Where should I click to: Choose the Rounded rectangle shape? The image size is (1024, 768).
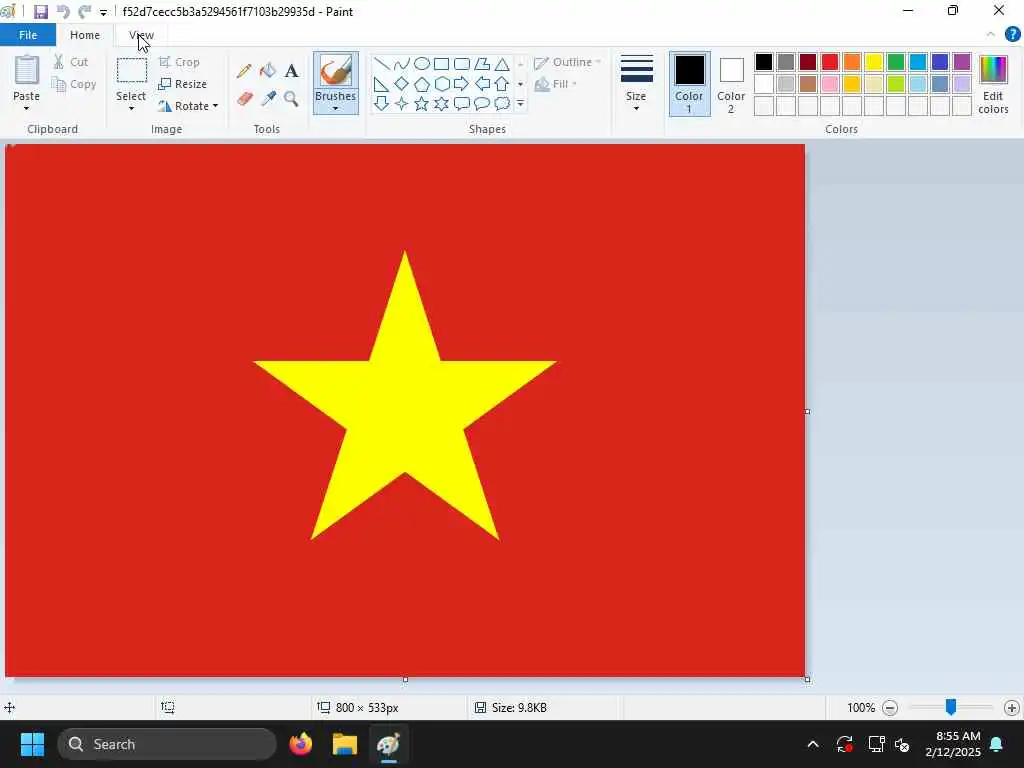462,63
